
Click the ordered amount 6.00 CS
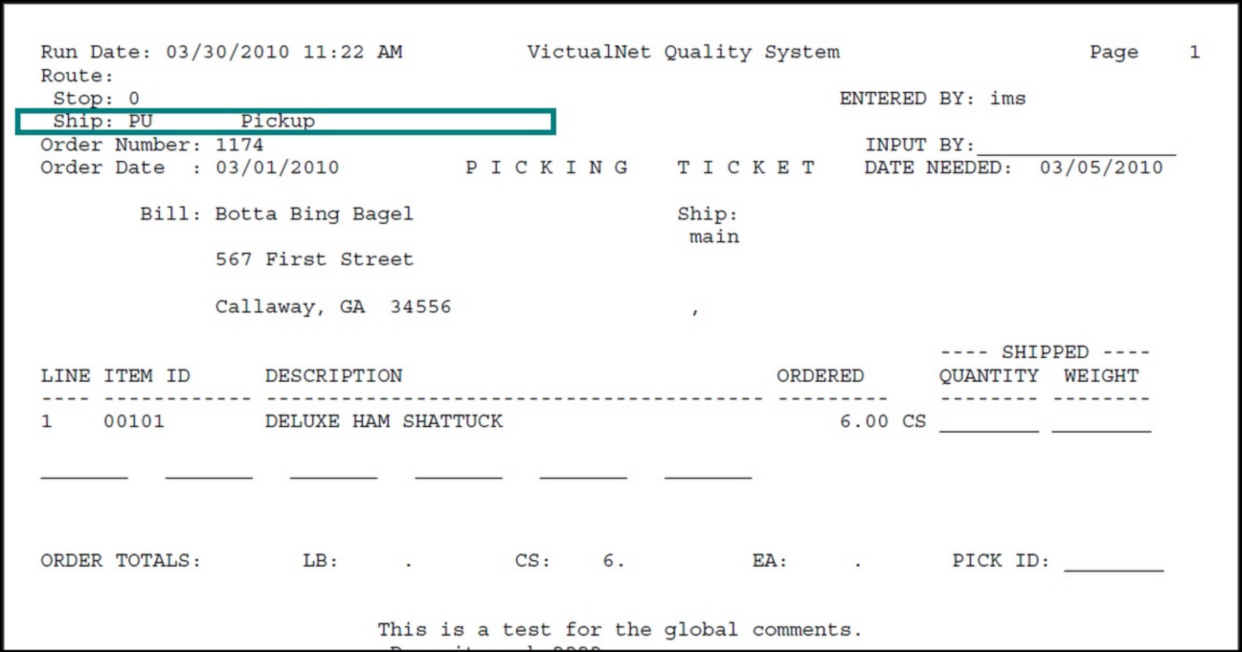(883, 422)
